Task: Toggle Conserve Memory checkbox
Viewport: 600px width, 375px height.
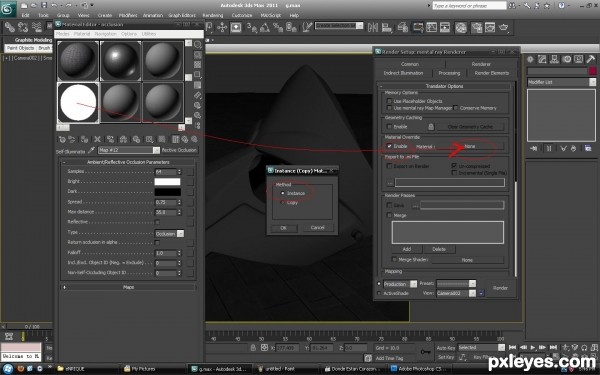Action: pos(456,108)
